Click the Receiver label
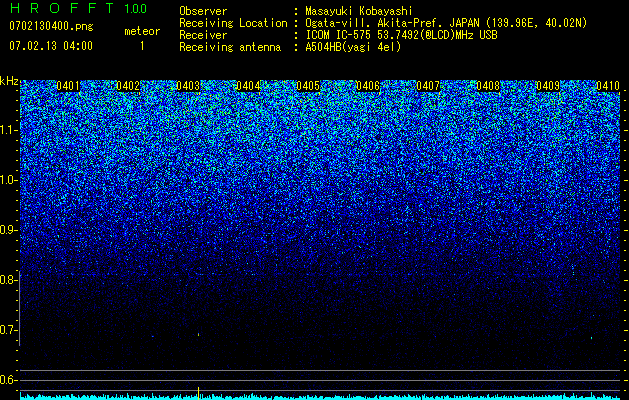 coord(203,35)
